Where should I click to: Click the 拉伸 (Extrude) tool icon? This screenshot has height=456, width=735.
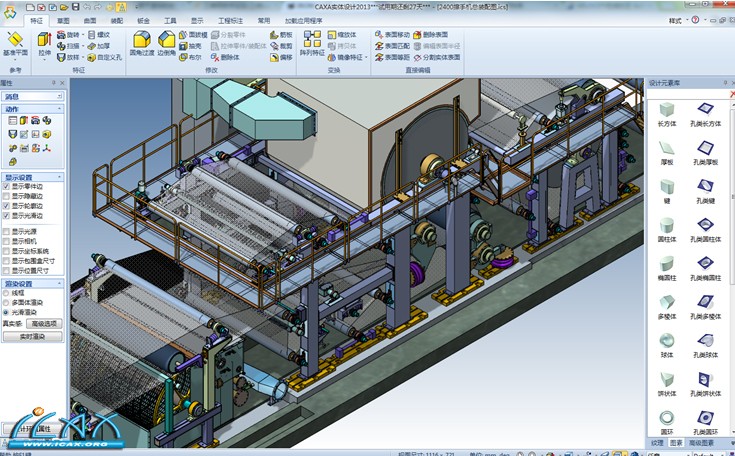coord(45,38)
